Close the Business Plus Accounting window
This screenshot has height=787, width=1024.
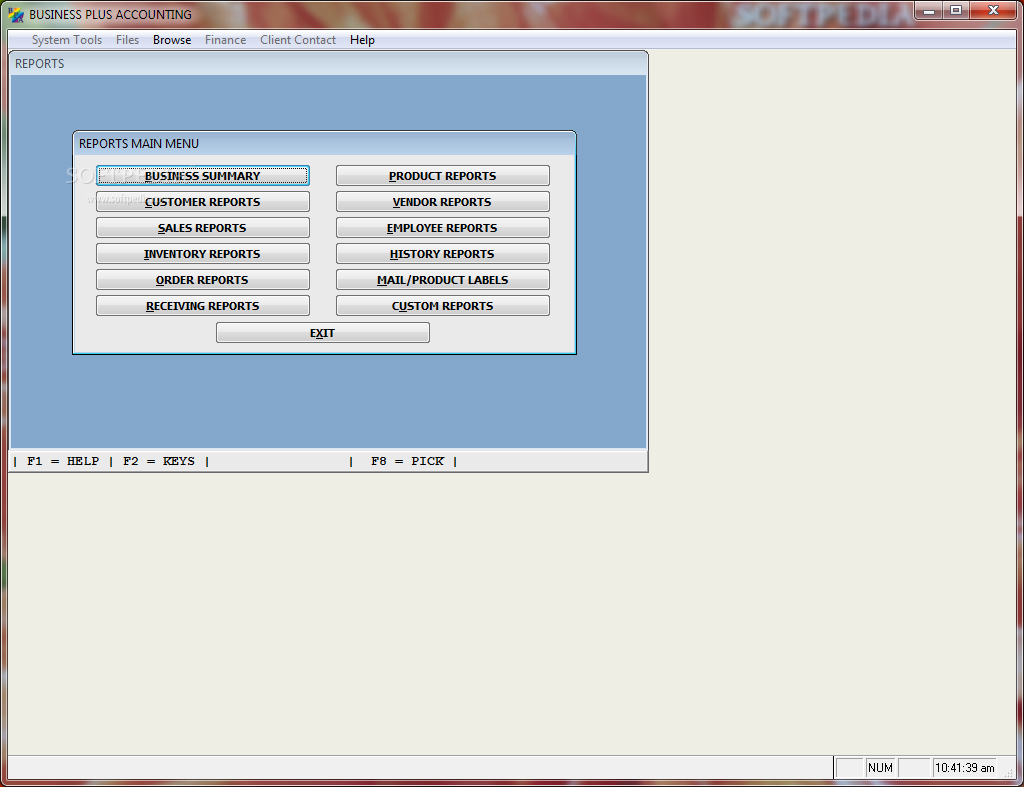[994, 10]
